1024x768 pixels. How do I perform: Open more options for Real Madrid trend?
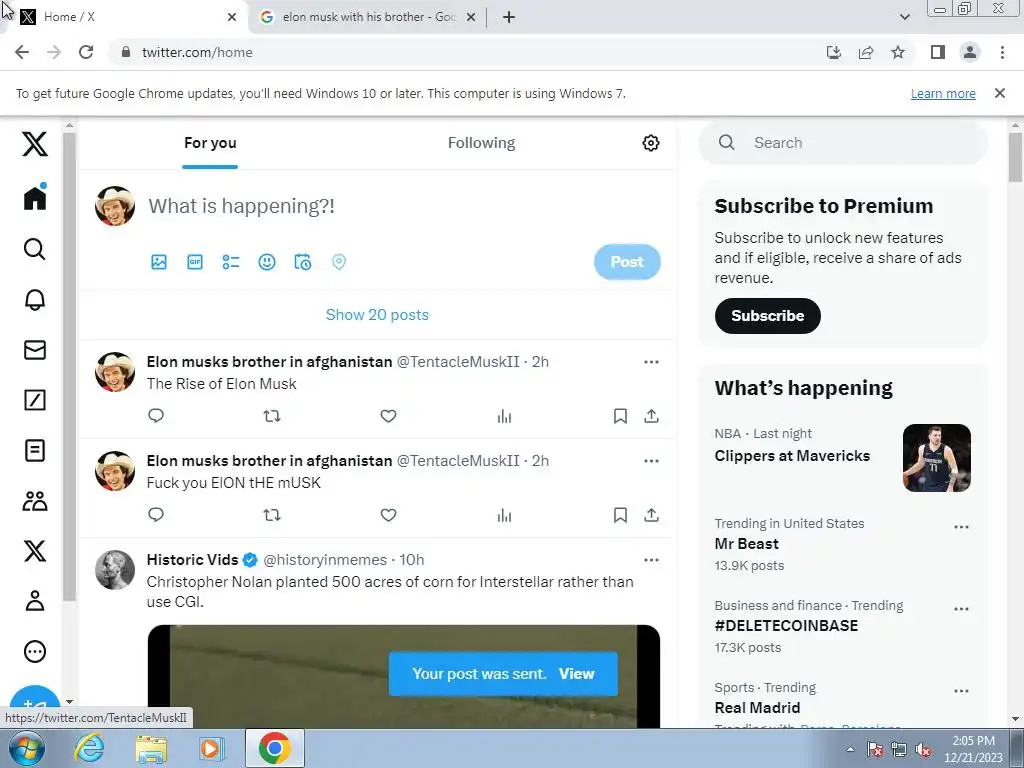tap(961, 691)
